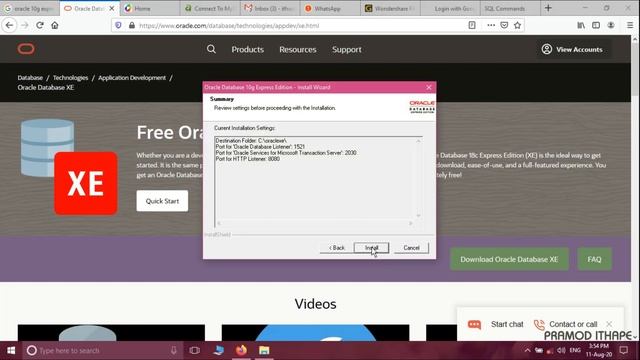Click Download Oracle Database XE

click(x=509, y=259)
